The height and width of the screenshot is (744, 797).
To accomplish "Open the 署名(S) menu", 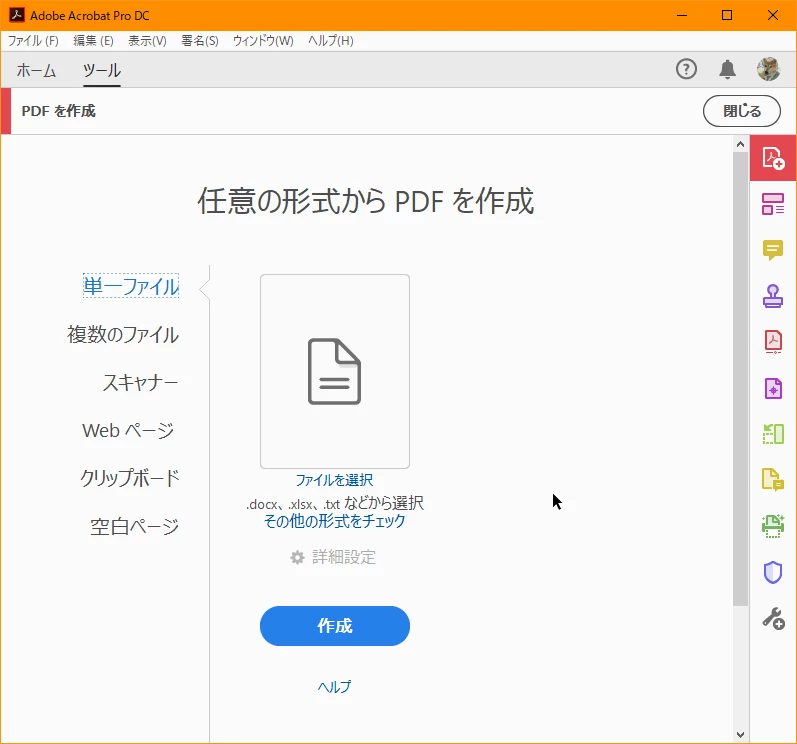I will click(200, 41).
